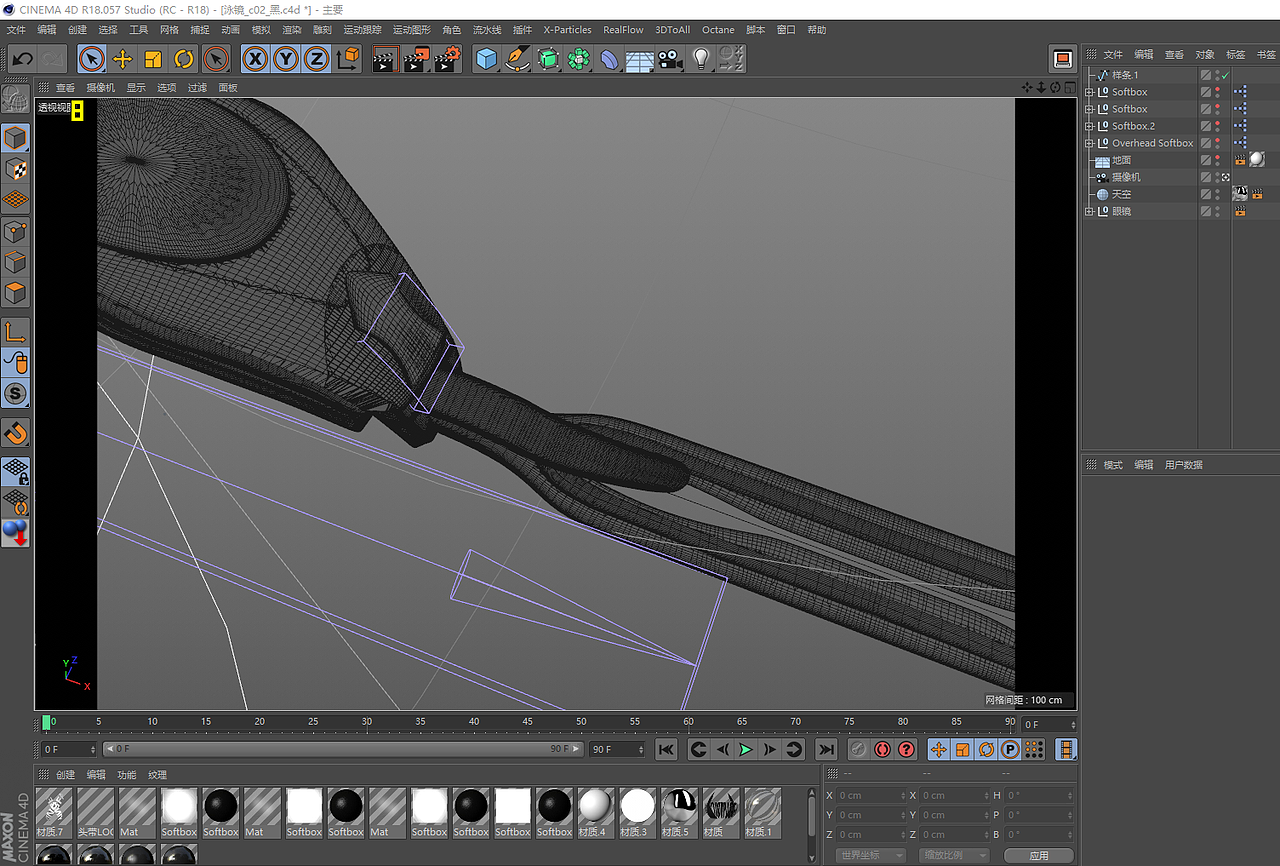Select the Scale tool
Viewport: 1280px width, 866px height.
pos(153,59)
